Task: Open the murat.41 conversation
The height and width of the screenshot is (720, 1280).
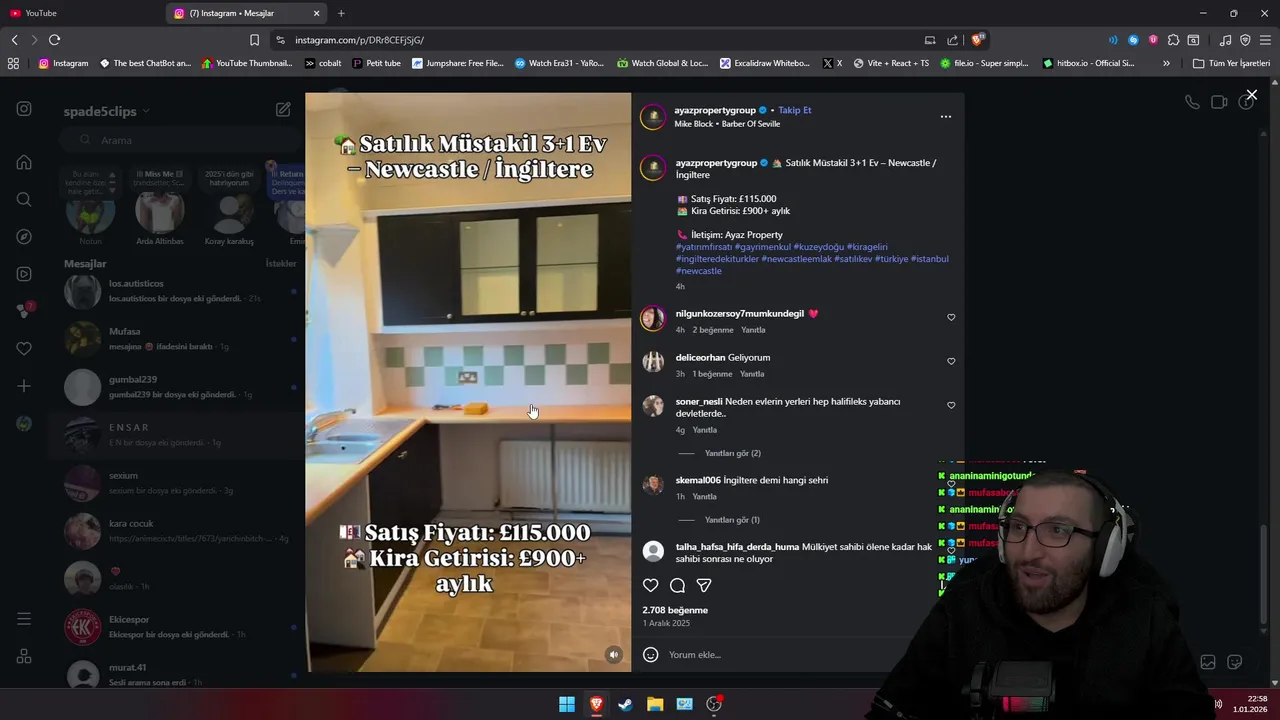Action: 180,674
